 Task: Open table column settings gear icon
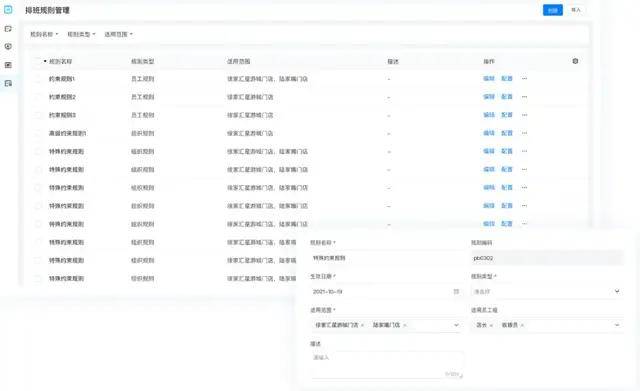click(x=575, y=61)
